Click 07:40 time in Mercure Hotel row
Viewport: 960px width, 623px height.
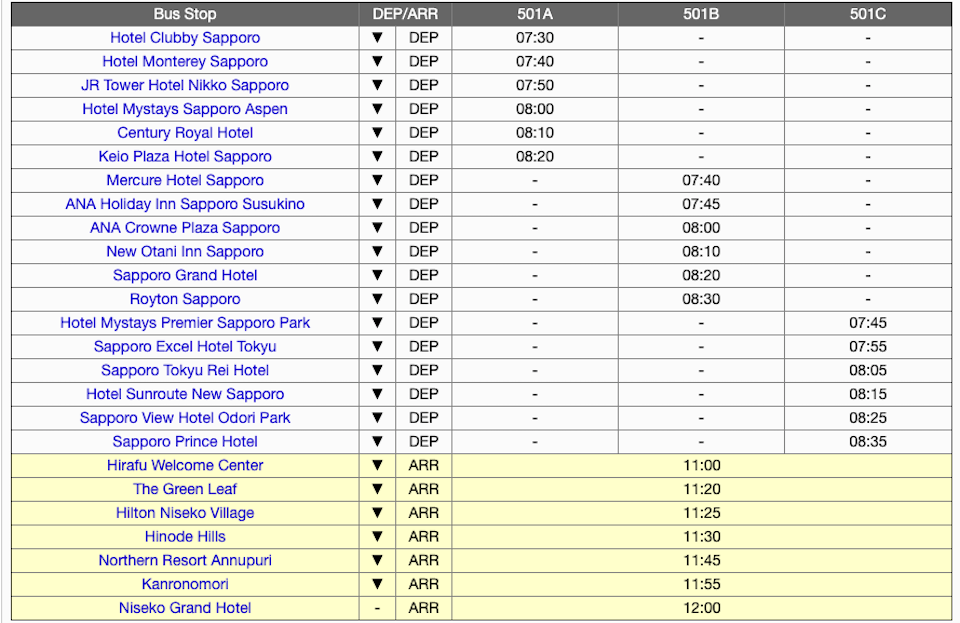tap(701, 181)
